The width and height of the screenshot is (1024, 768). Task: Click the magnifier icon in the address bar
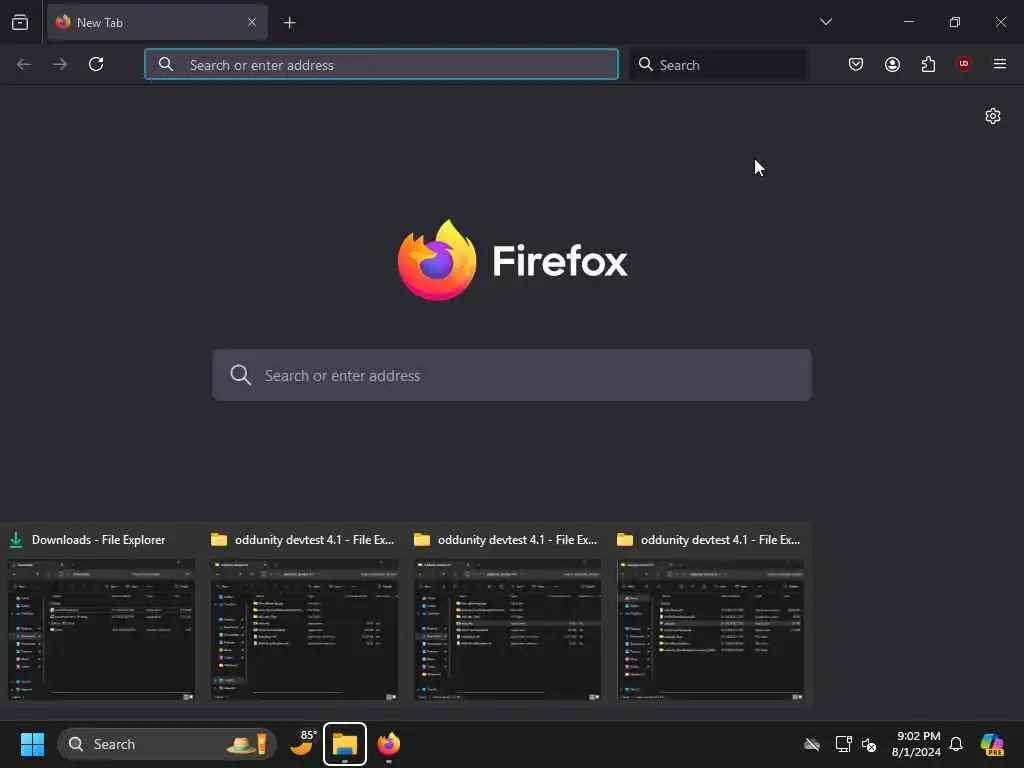coord(166,64)
